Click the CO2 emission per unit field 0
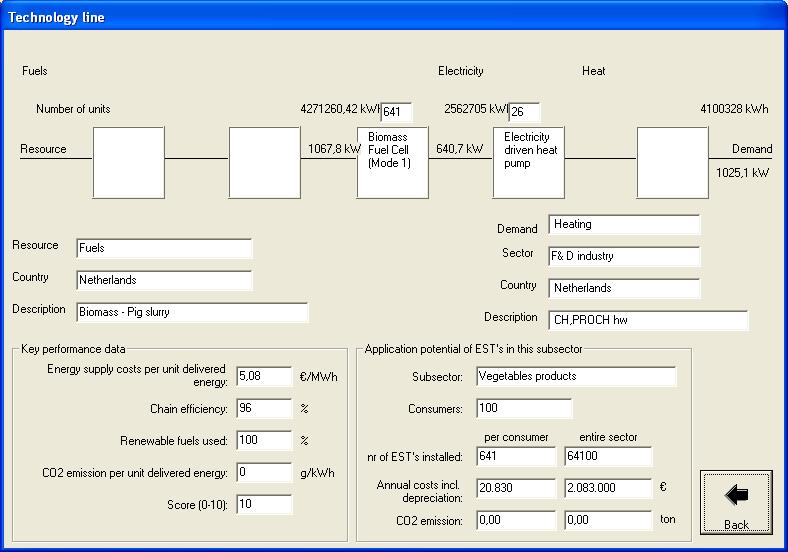The width and height of the screenshot is (788, 552). click(264, 473)
